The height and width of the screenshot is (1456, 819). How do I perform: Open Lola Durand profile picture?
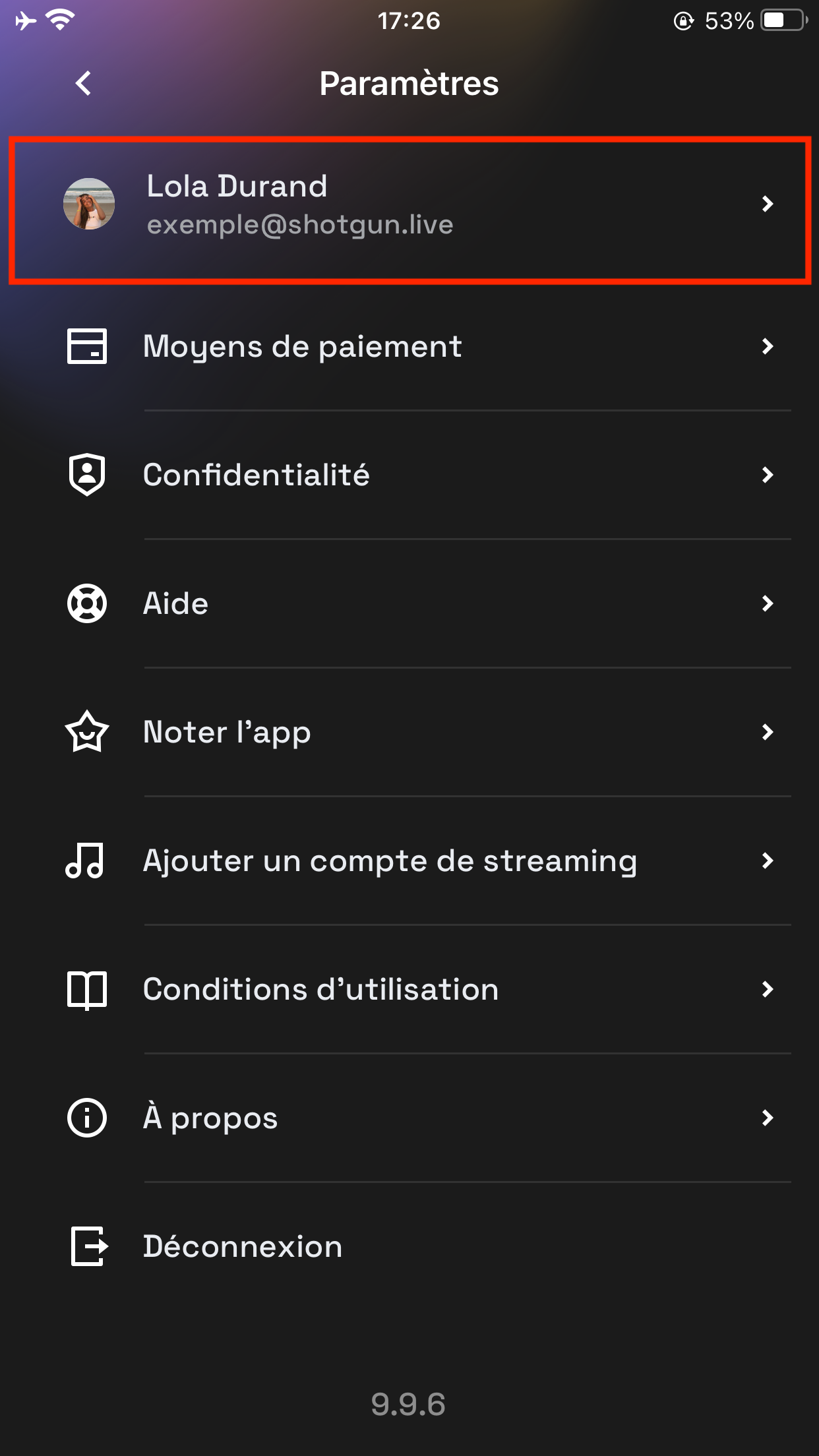(x=89, y=204)
